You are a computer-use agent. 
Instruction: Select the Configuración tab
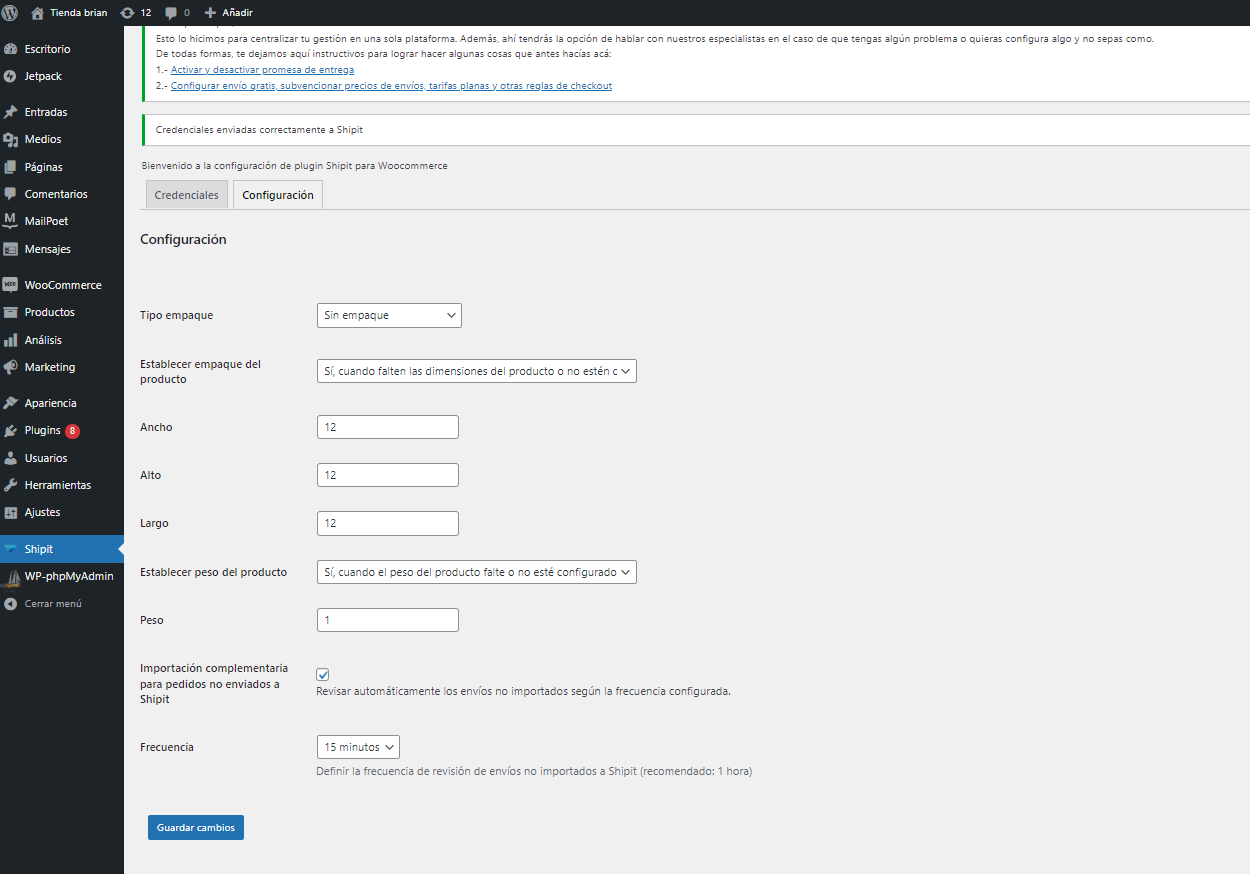pos(278,195)
